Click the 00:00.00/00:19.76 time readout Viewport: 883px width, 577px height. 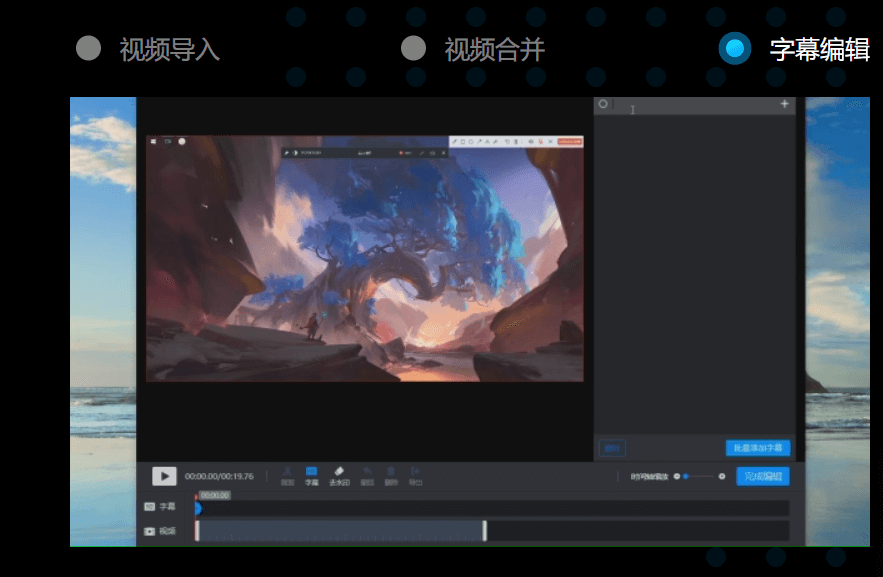219,476
